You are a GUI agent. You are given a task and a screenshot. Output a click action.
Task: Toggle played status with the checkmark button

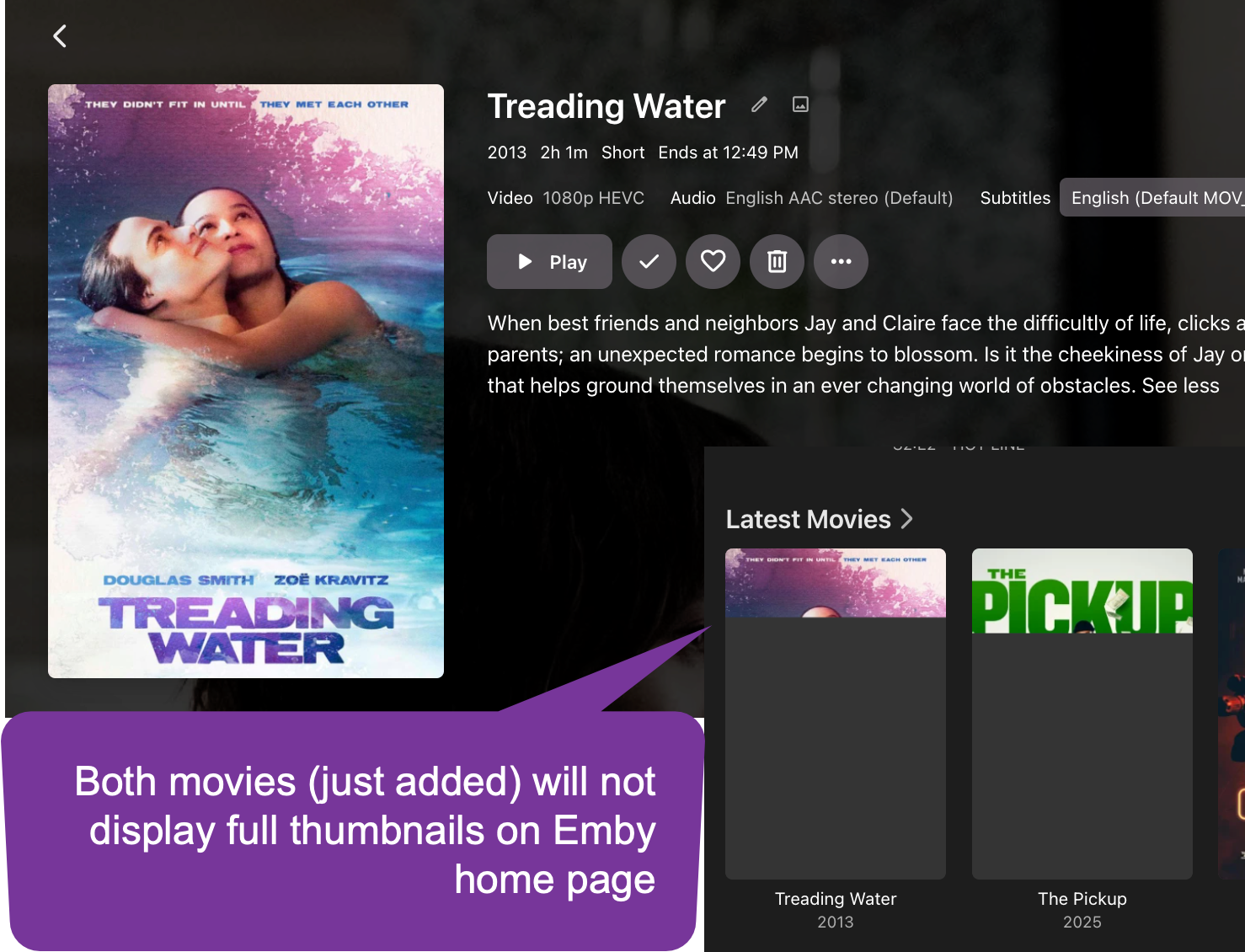(x=649, y=262)
